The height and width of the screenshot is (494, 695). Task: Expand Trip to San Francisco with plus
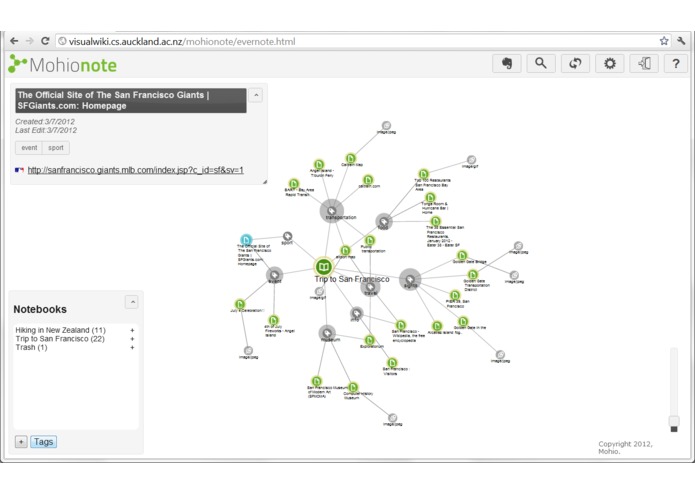(132, 339)
